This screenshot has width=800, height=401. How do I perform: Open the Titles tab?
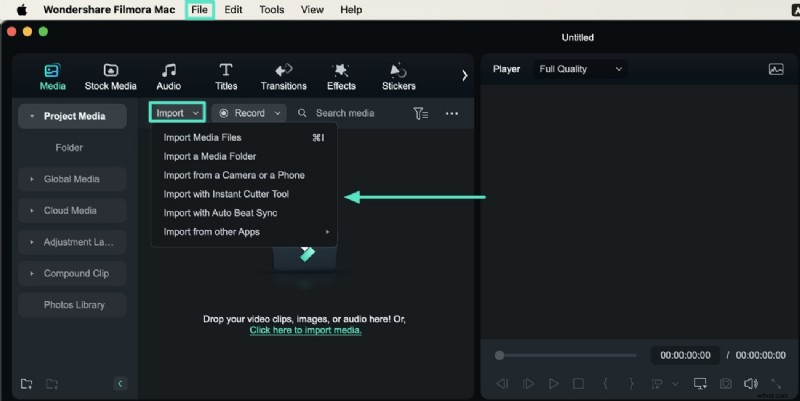[226, 76]
